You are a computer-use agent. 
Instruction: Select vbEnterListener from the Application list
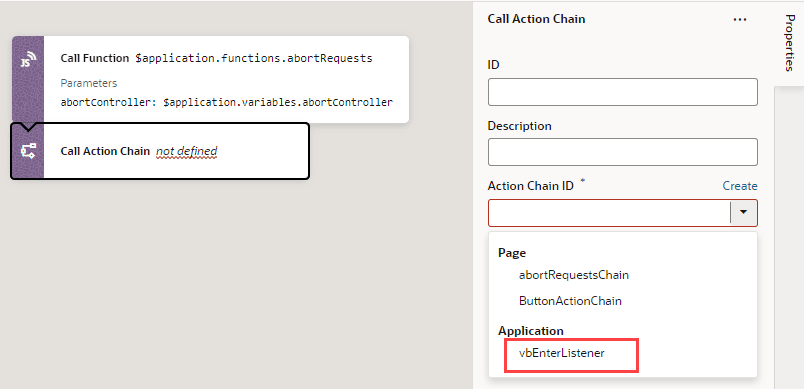561,353
